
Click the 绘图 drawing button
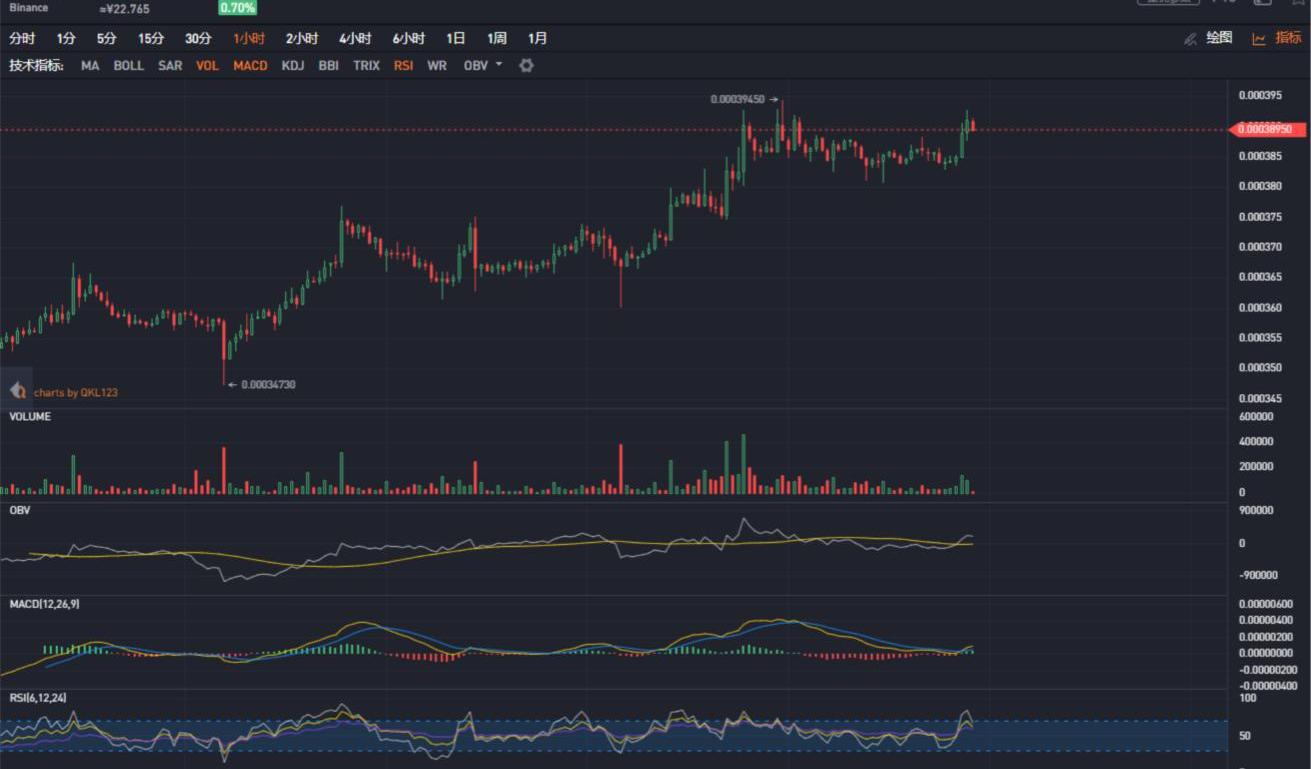point(1219,38)
